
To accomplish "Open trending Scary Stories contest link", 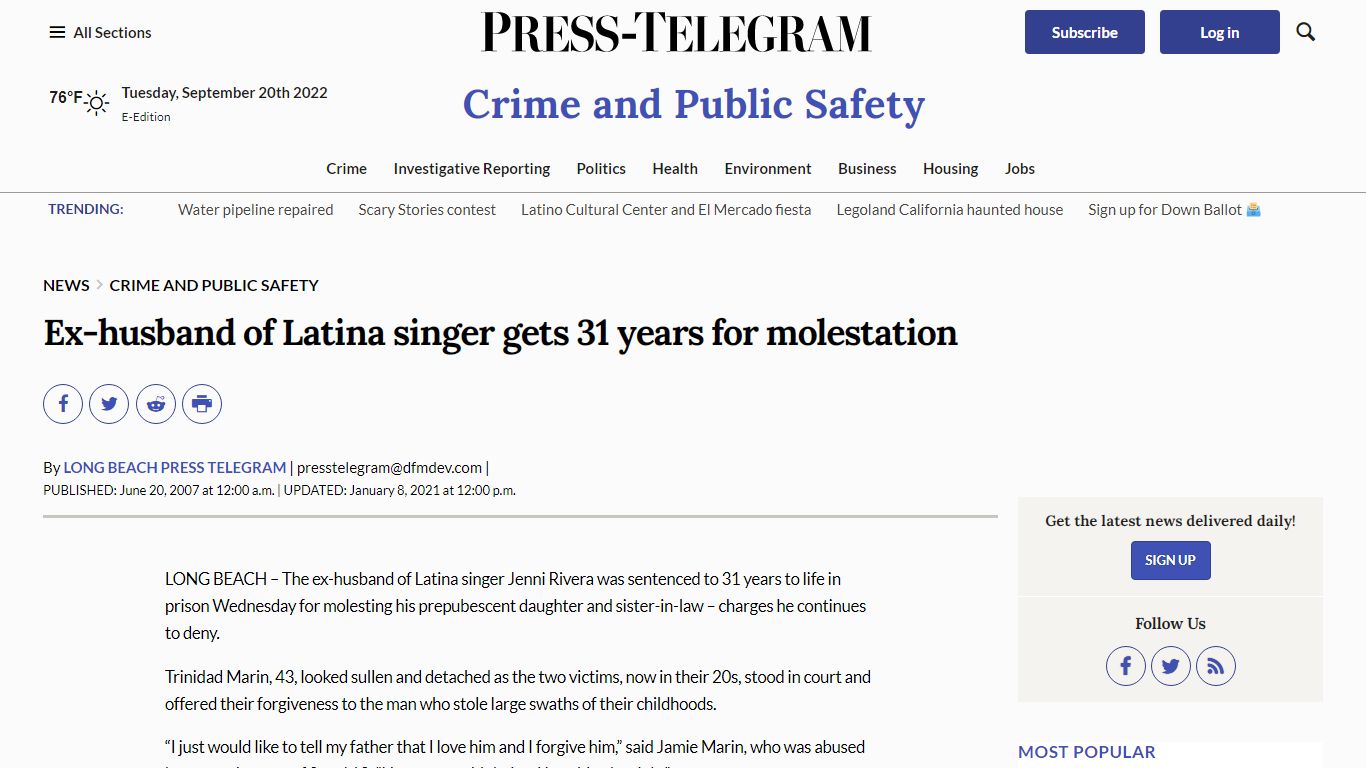I will coord(427,209).
